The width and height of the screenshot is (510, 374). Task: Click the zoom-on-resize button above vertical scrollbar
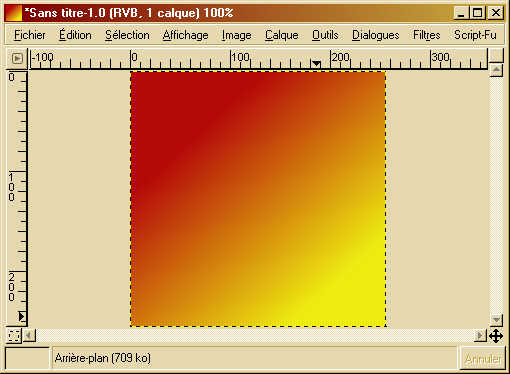coord(496,55)
